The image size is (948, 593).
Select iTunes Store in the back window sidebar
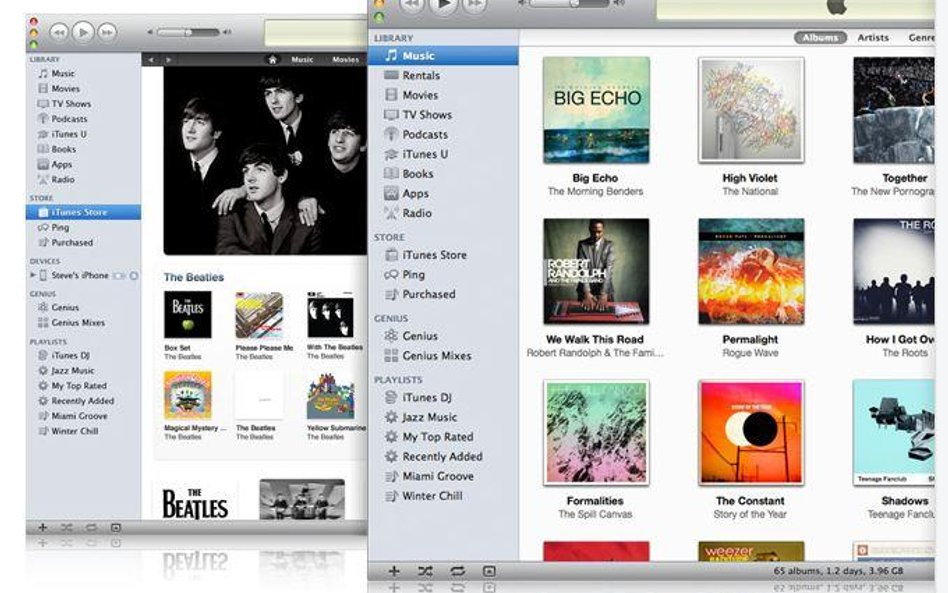(x=83, y=212)
